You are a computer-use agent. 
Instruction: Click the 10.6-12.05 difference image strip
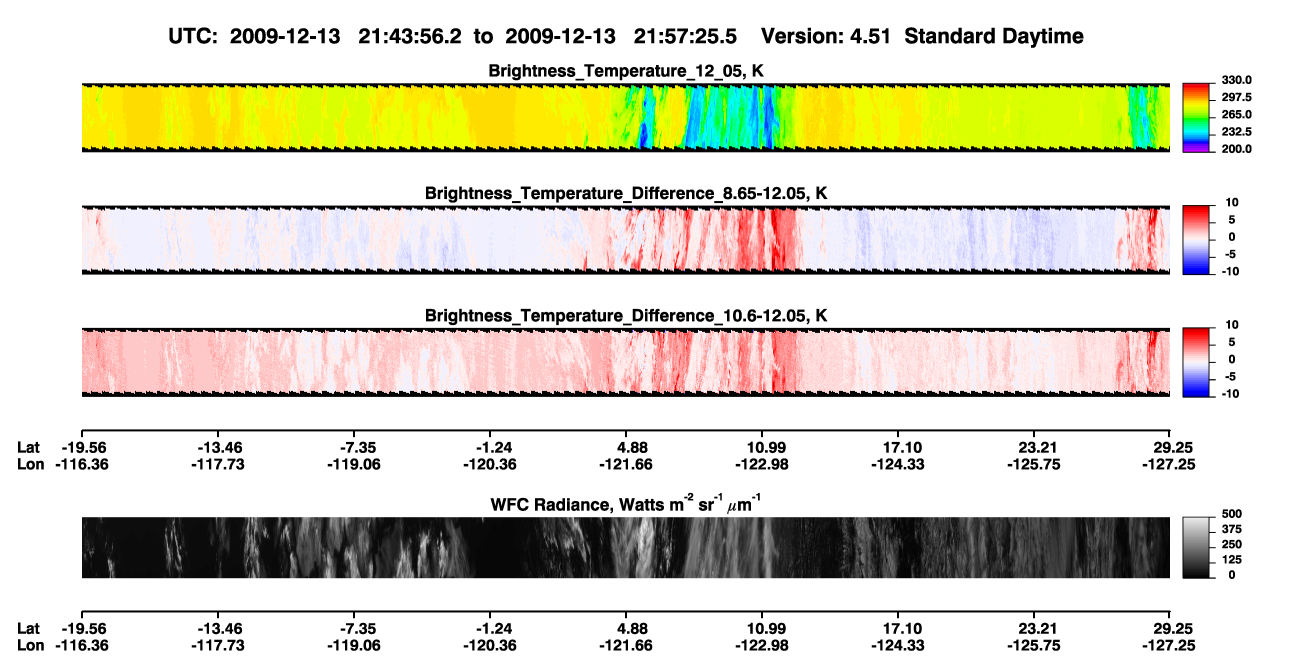pos(625,361)
